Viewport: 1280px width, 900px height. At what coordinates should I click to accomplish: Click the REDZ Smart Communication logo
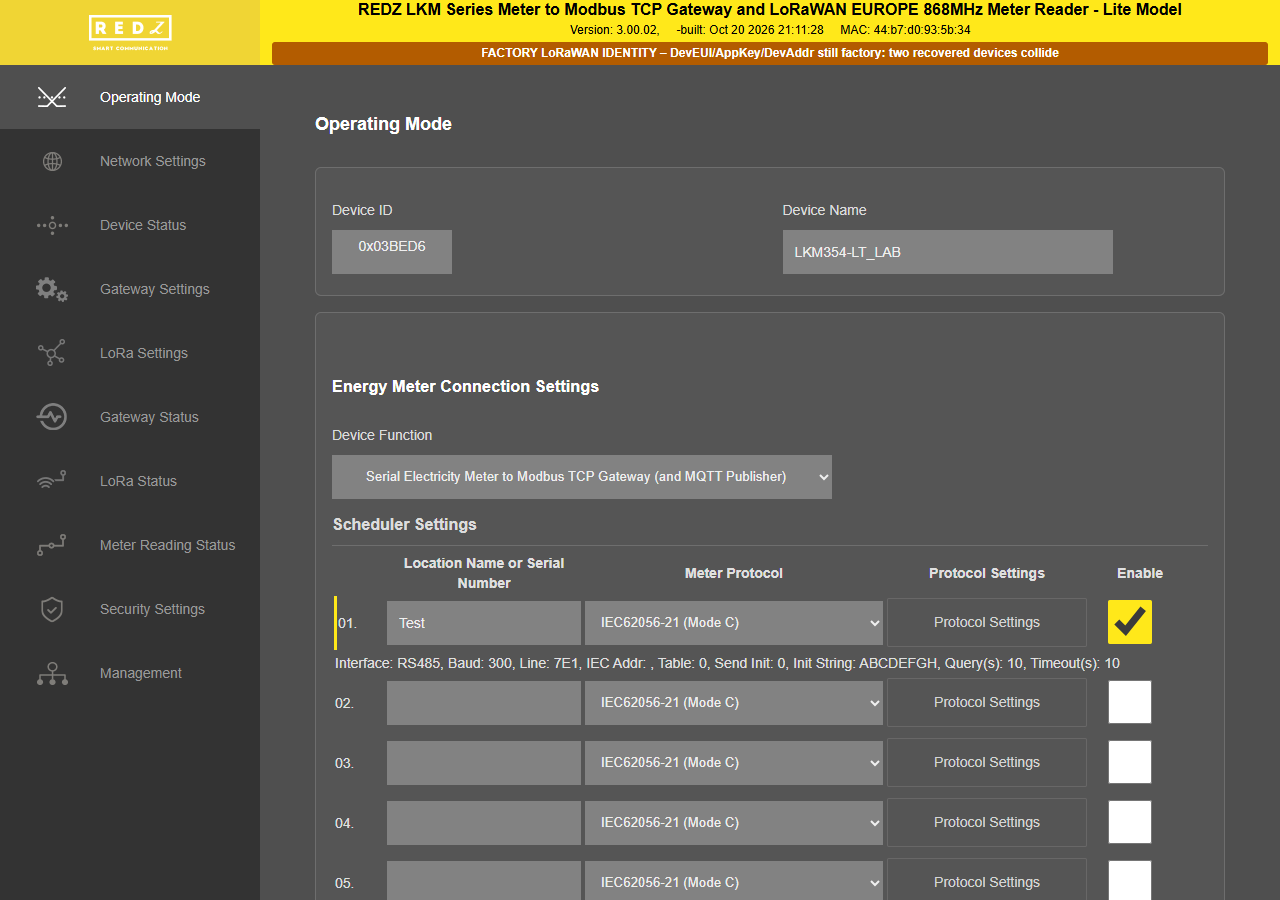[130, 32]
